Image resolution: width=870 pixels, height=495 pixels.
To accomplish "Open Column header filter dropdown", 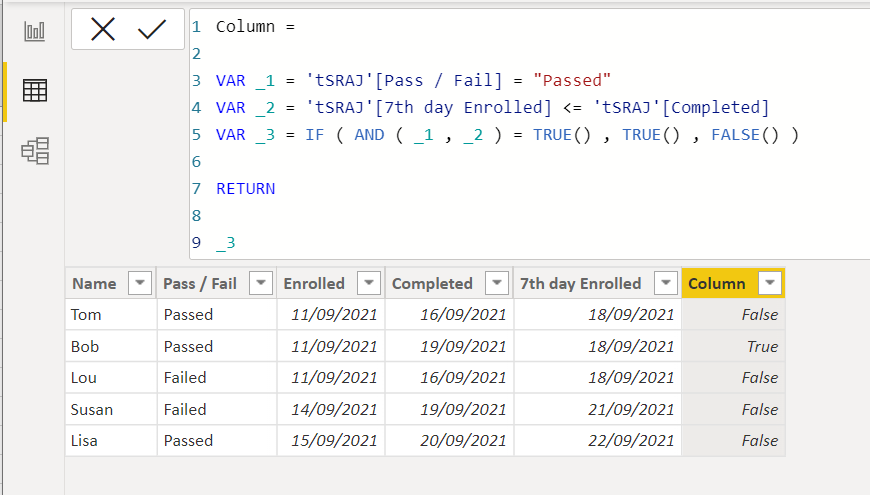I will (770, 283).
